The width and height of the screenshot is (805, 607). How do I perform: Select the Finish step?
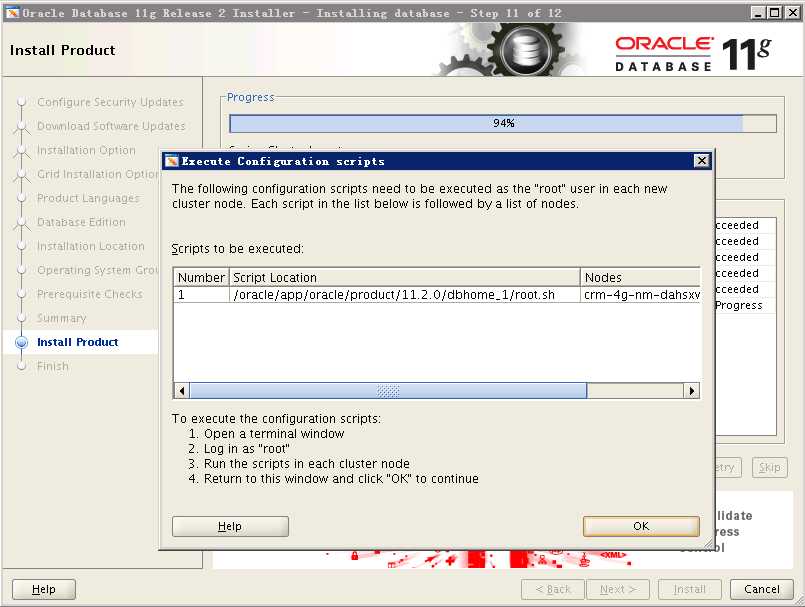point(52,366)
